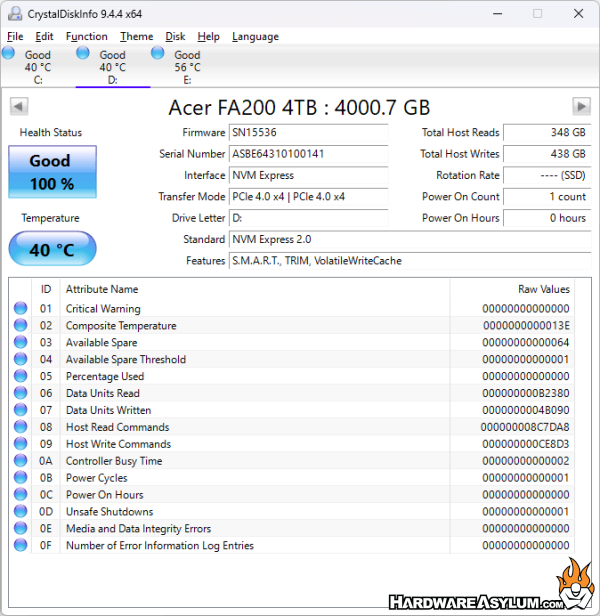Click status icon for Controller Busy Time

pos(20,460)
